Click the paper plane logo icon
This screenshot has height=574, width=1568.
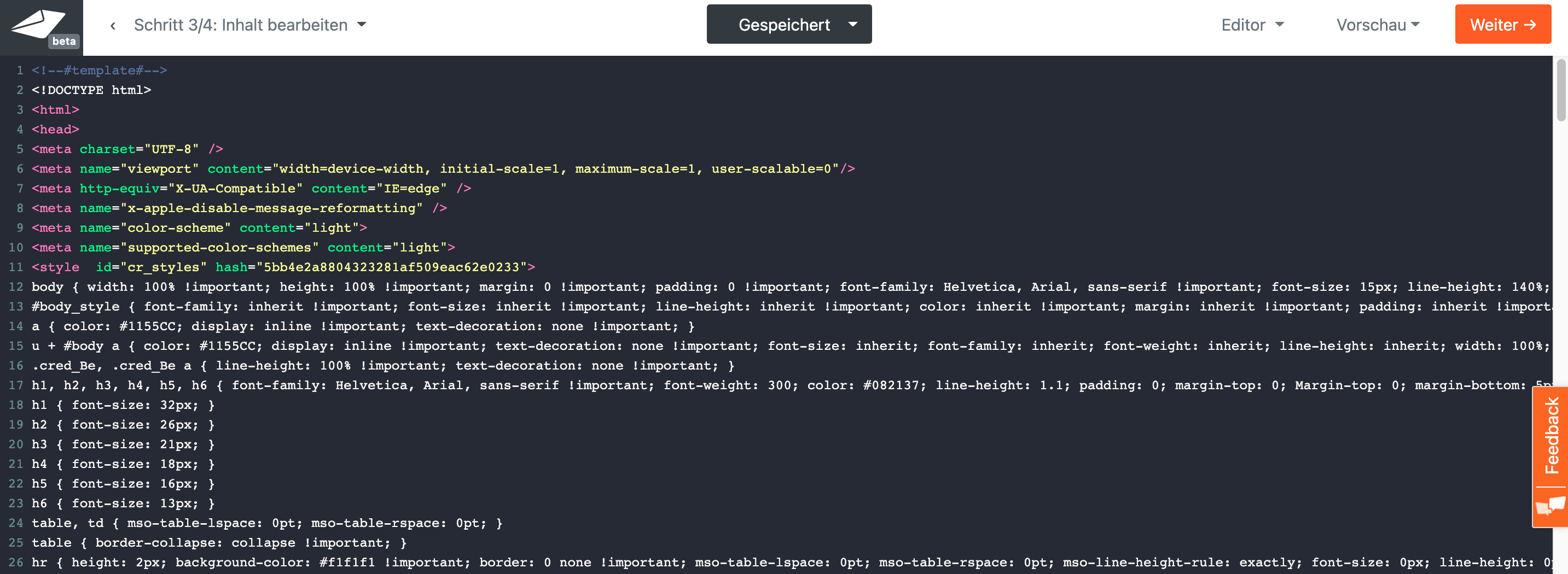tap(37, 23)
